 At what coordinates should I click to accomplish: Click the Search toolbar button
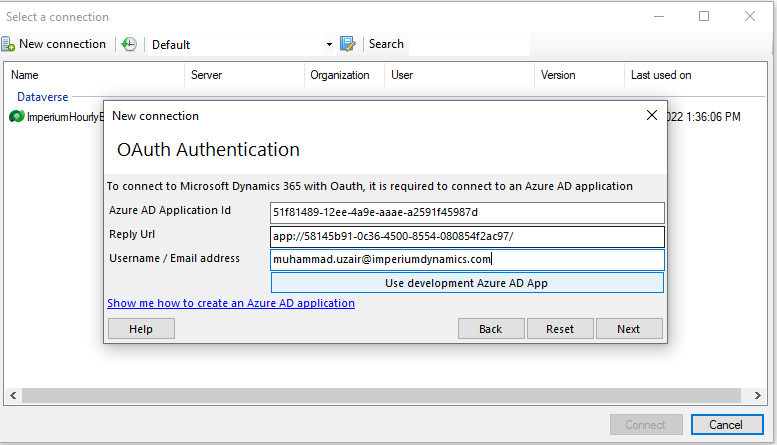386,44
